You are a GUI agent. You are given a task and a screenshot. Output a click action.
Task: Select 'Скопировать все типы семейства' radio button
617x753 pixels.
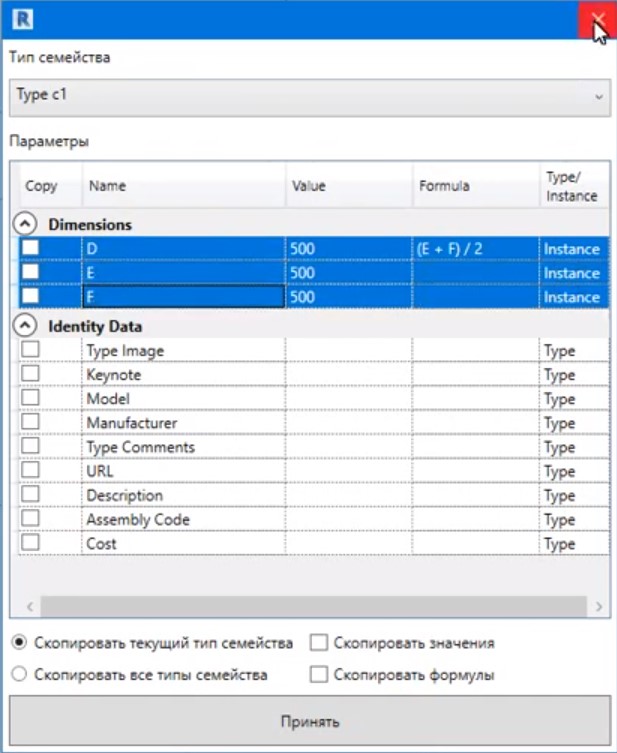pyautogui.click(x=19, y=674)
